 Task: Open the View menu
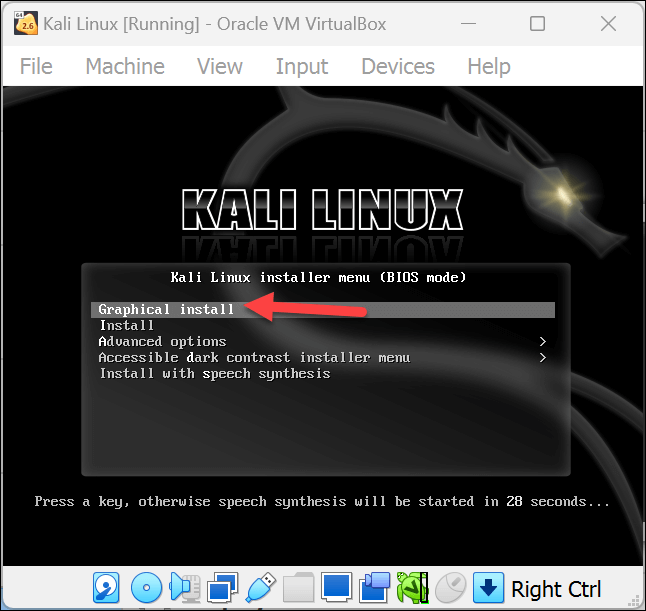coord(220,66)
